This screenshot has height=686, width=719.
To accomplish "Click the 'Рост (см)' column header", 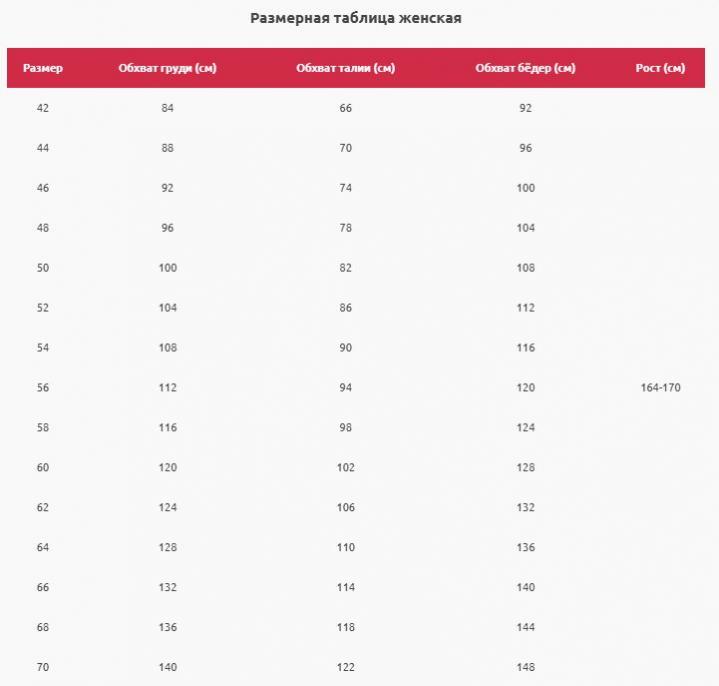I will click(660, 69).
